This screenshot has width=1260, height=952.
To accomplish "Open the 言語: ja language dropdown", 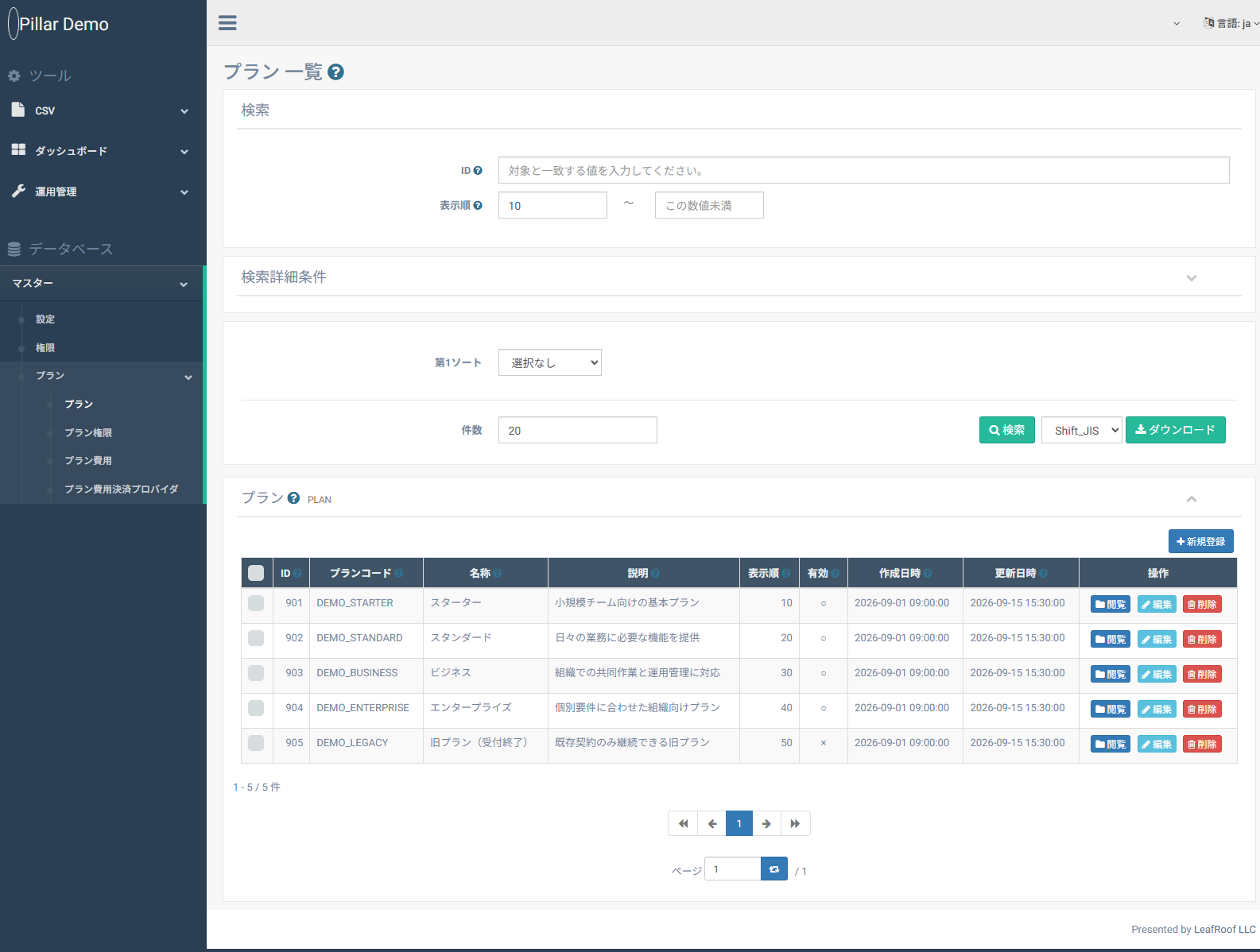I will (1231, 23).
